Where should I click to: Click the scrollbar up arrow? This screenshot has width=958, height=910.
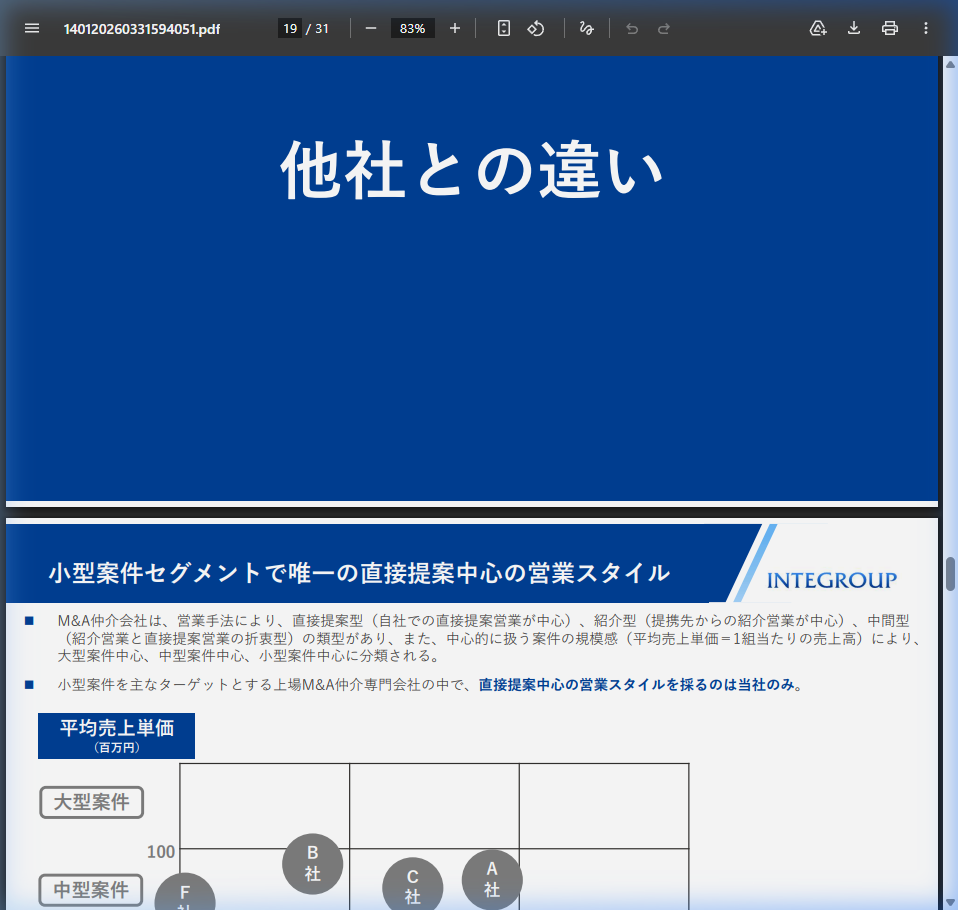[x=950, y=65]
